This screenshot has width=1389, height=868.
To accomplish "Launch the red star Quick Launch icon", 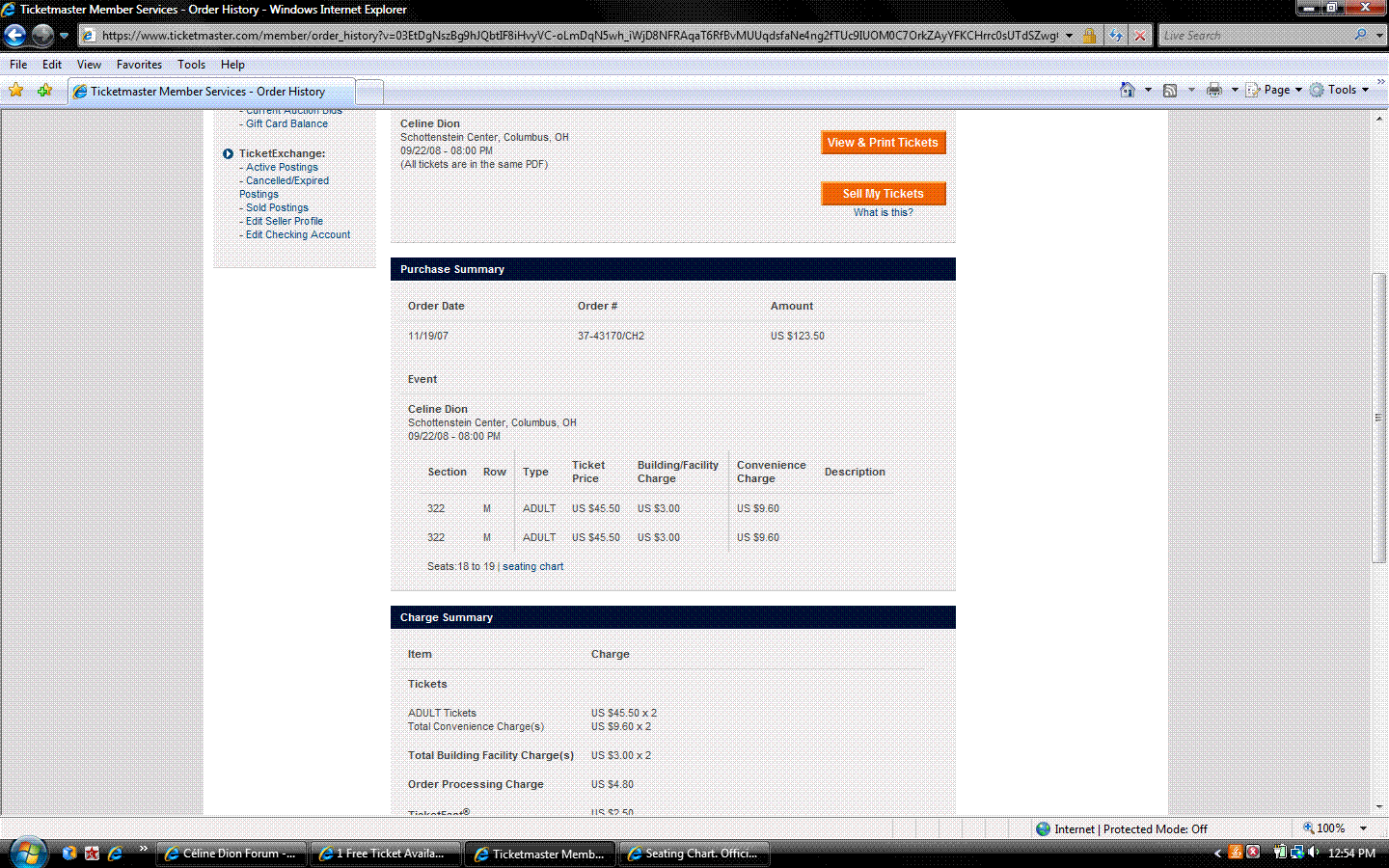I will pos(93,854).
